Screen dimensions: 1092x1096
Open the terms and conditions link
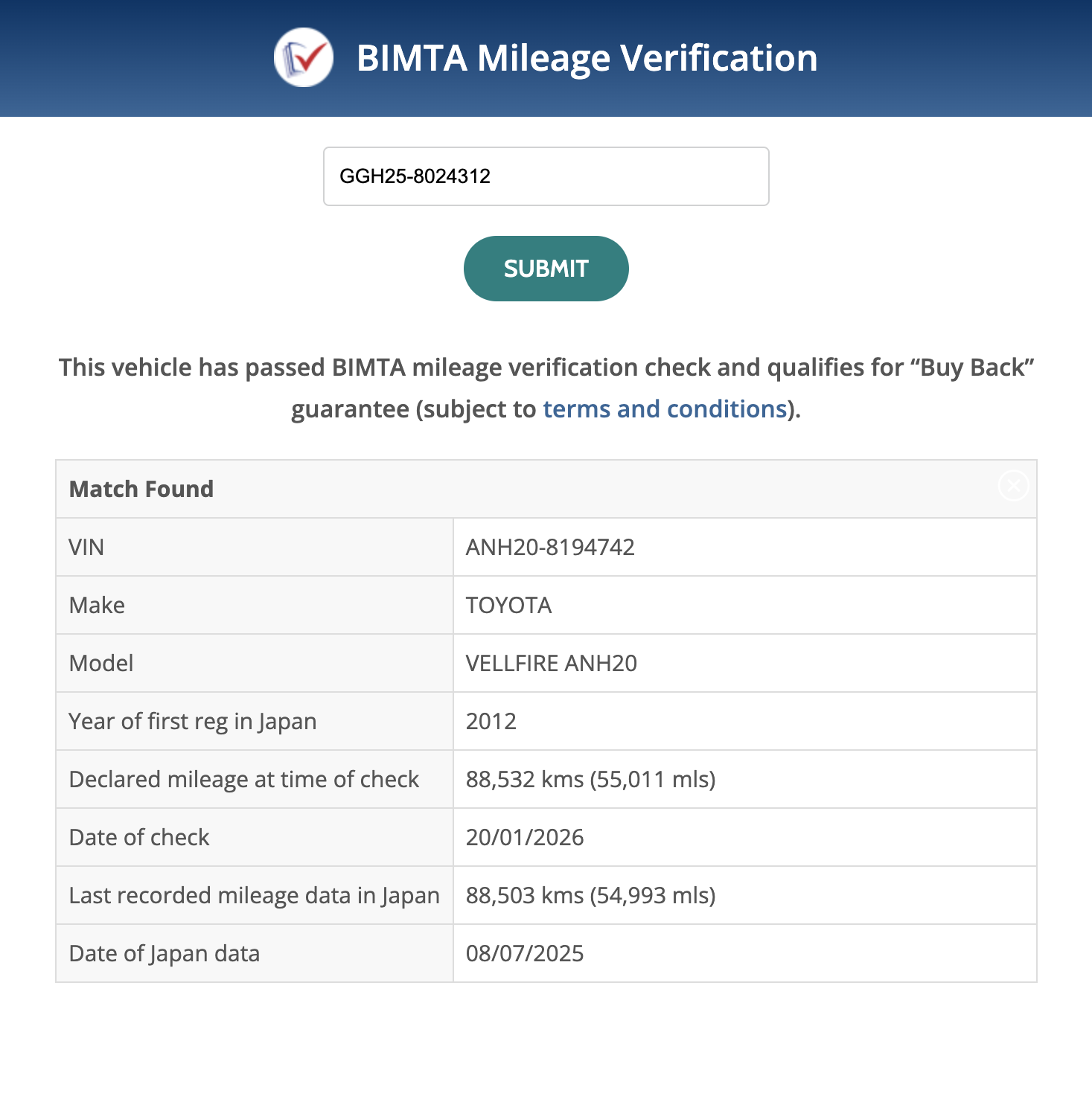tap(665, 409)
